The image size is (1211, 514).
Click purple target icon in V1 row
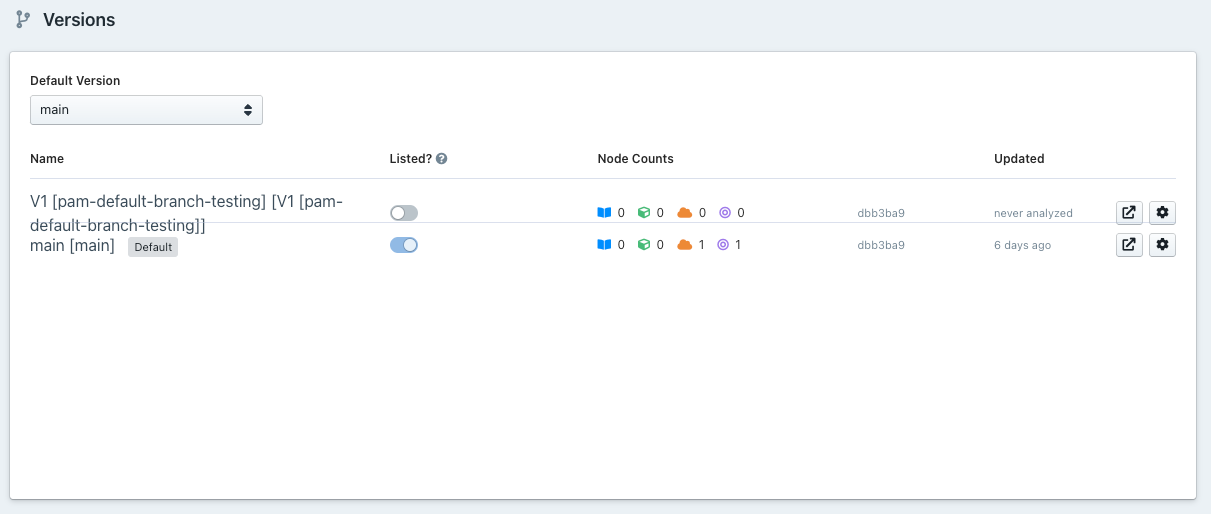[x=725, y=213]
